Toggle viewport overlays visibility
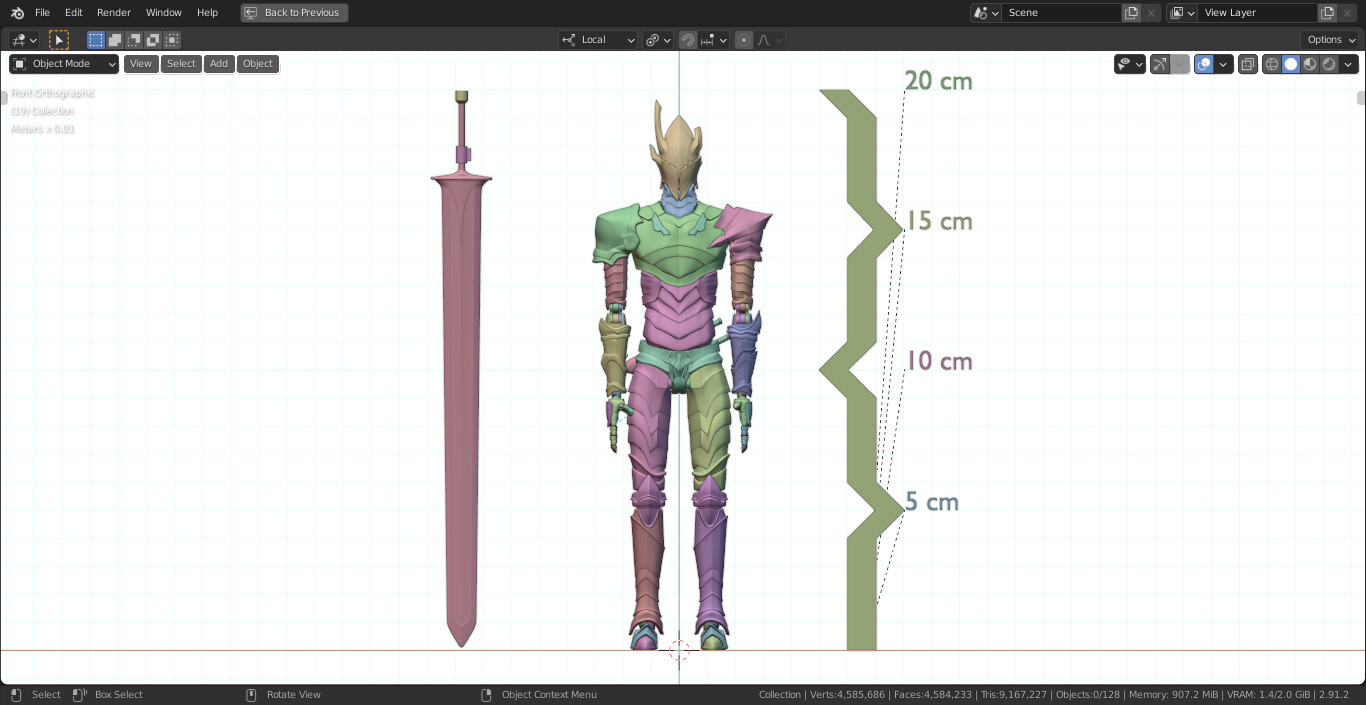Screen dimensions: 1366x705 [1204, 63]
